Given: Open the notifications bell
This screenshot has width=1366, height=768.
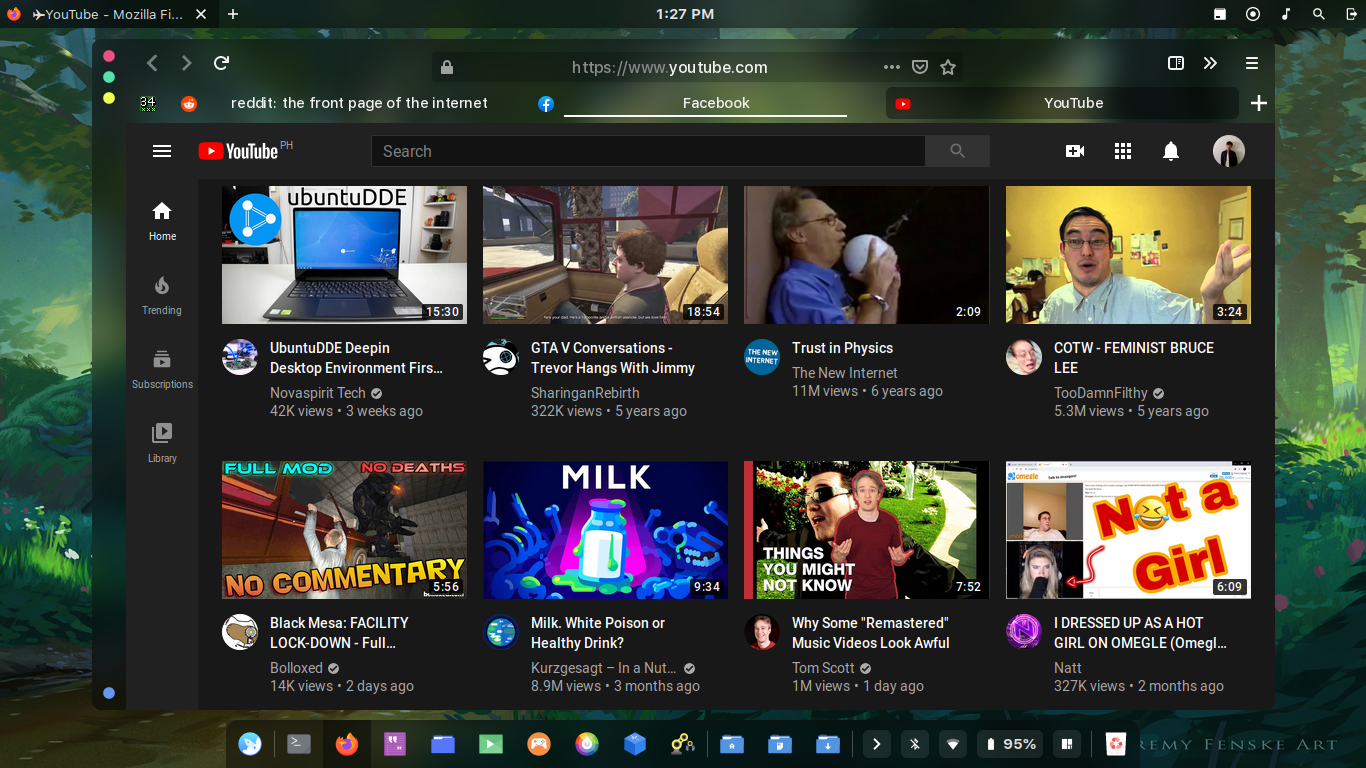Looking at the screenshot, I should pos(1171,151).
